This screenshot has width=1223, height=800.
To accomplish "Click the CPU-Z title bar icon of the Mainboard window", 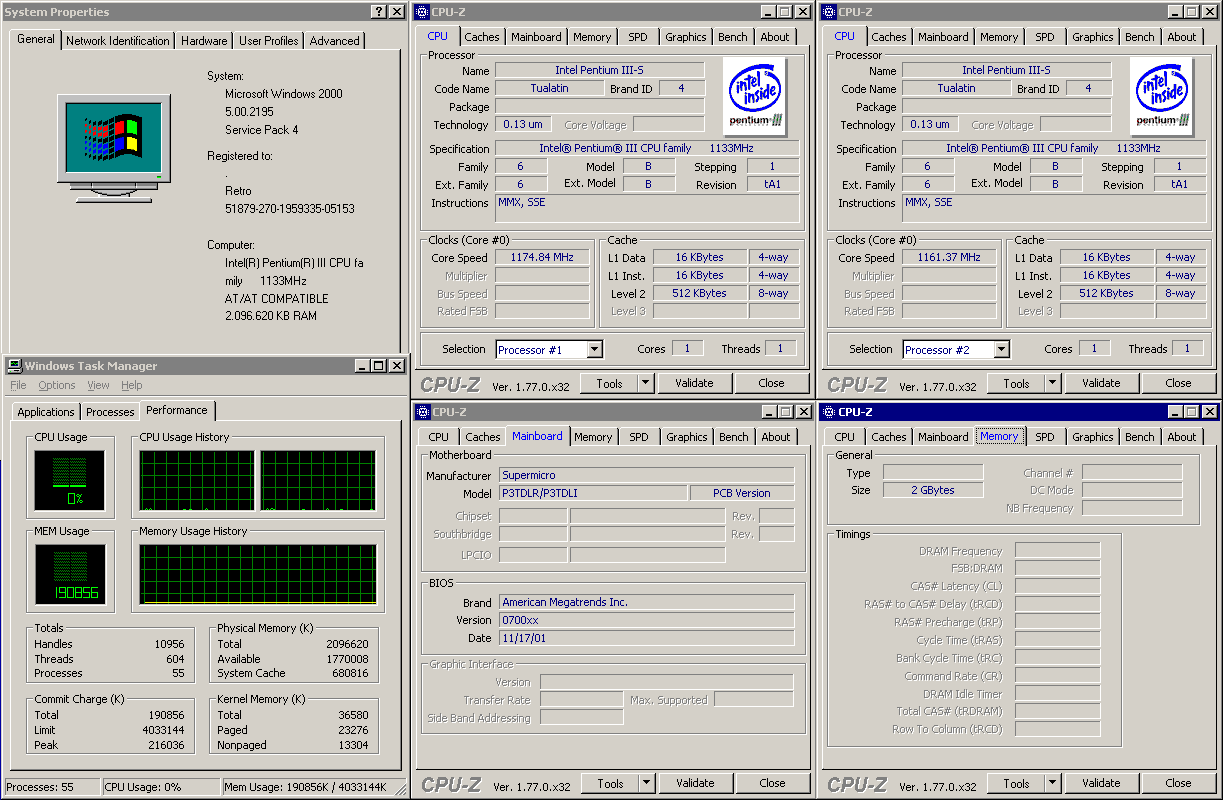I will (421, 412).
